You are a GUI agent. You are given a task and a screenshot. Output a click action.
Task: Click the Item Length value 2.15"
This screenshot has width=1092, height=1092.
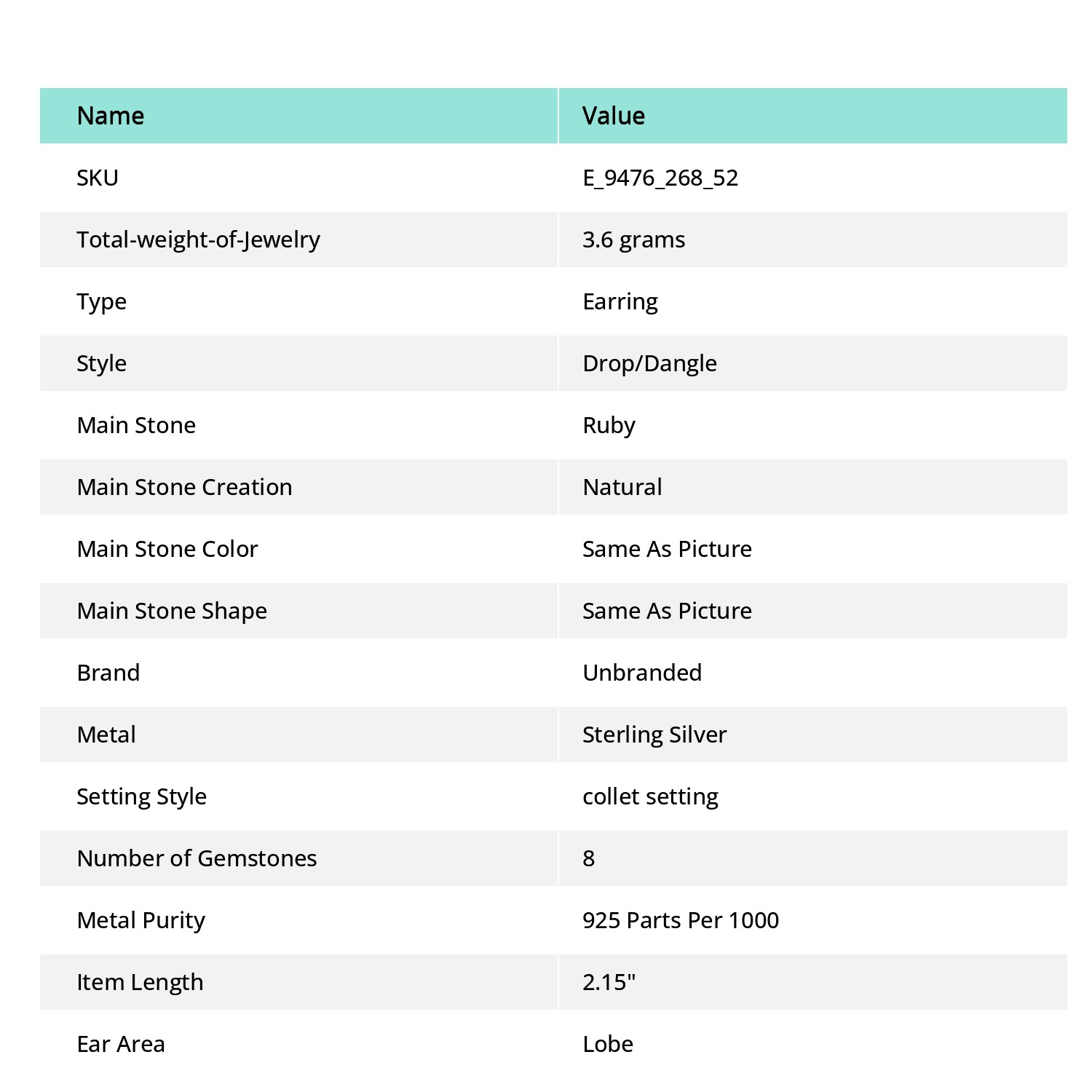click(x=609, y=982)
